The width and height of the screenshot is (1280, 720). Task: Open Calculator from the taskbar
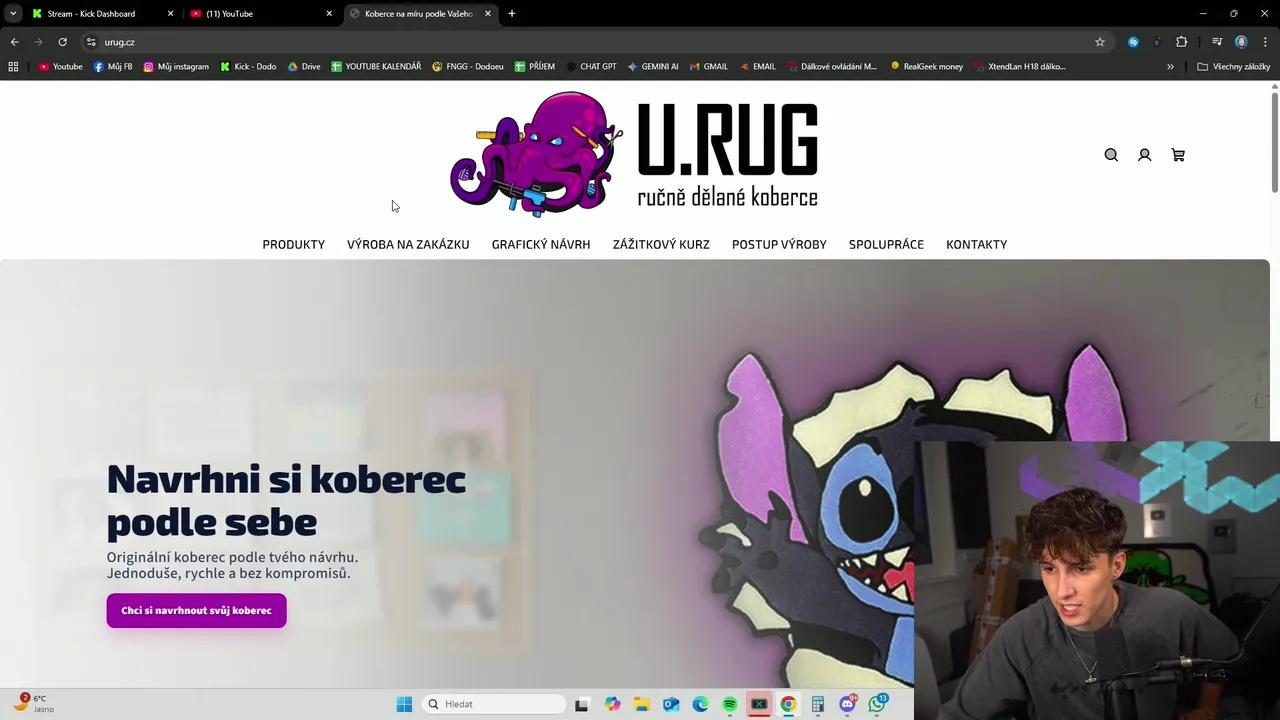click(818, 704)
